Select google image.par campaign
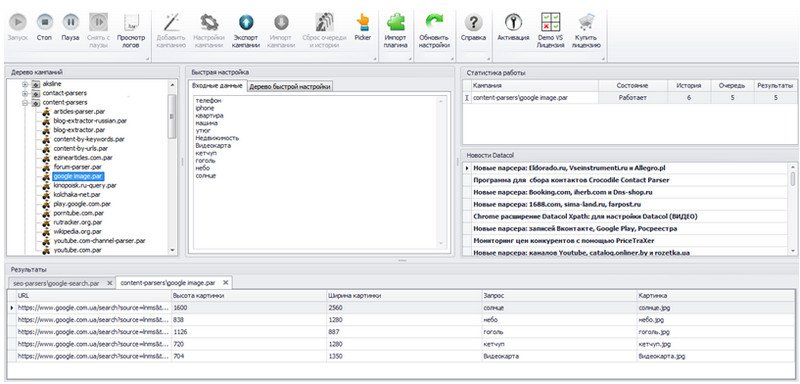 [x=78, y=176]
